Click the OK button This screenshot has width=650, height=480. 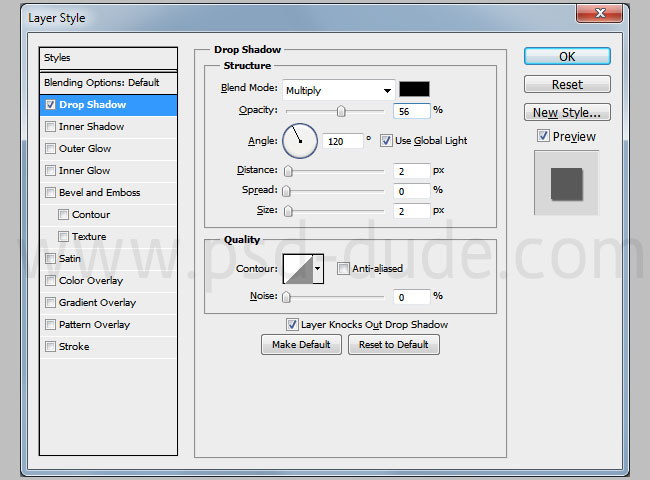click(x=567, y=56)
